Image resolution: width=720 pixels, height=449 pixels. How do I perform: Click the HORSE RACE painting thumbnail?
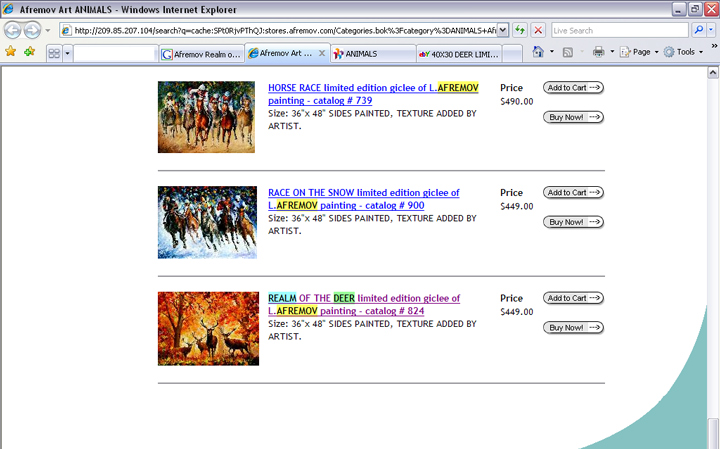coord(206,117)
